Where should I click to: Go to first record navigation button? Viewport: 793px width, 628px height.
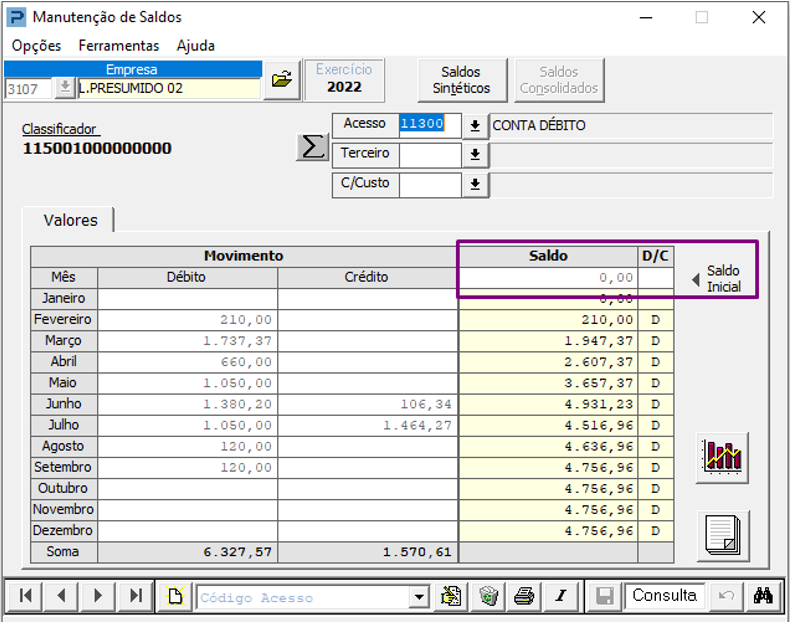pyautogui.click(x=25, y=596)
